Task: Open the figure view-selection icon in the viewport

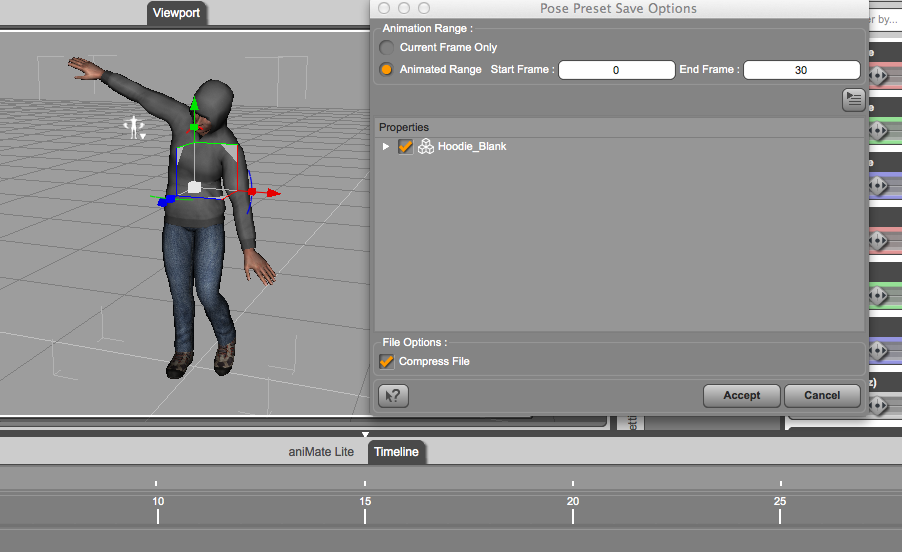Action: pyautogui.click(x=135, y=128)
